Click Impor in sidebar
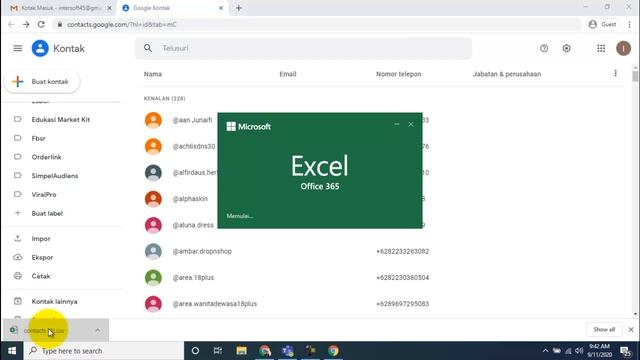This screenshot has width=640, height=360. click(41, 239)
